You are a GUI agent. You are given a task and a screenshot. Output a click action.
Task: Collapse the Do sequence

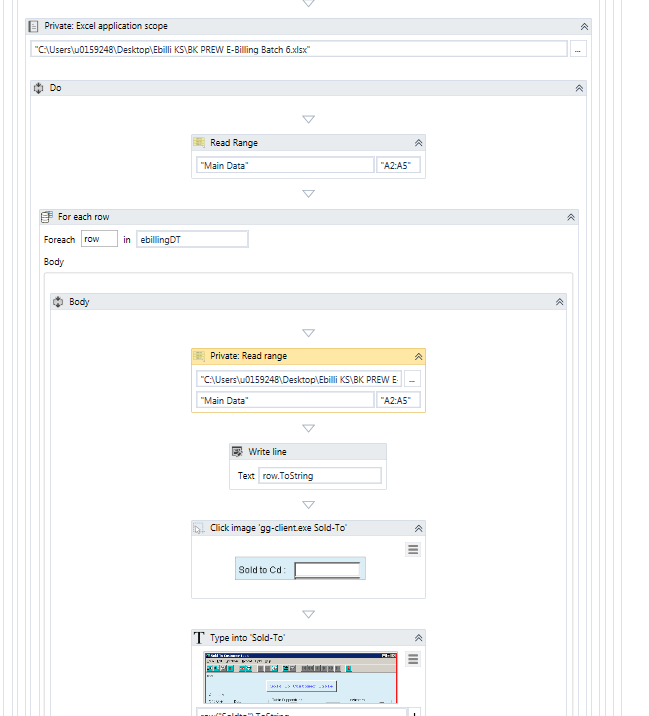579,88
